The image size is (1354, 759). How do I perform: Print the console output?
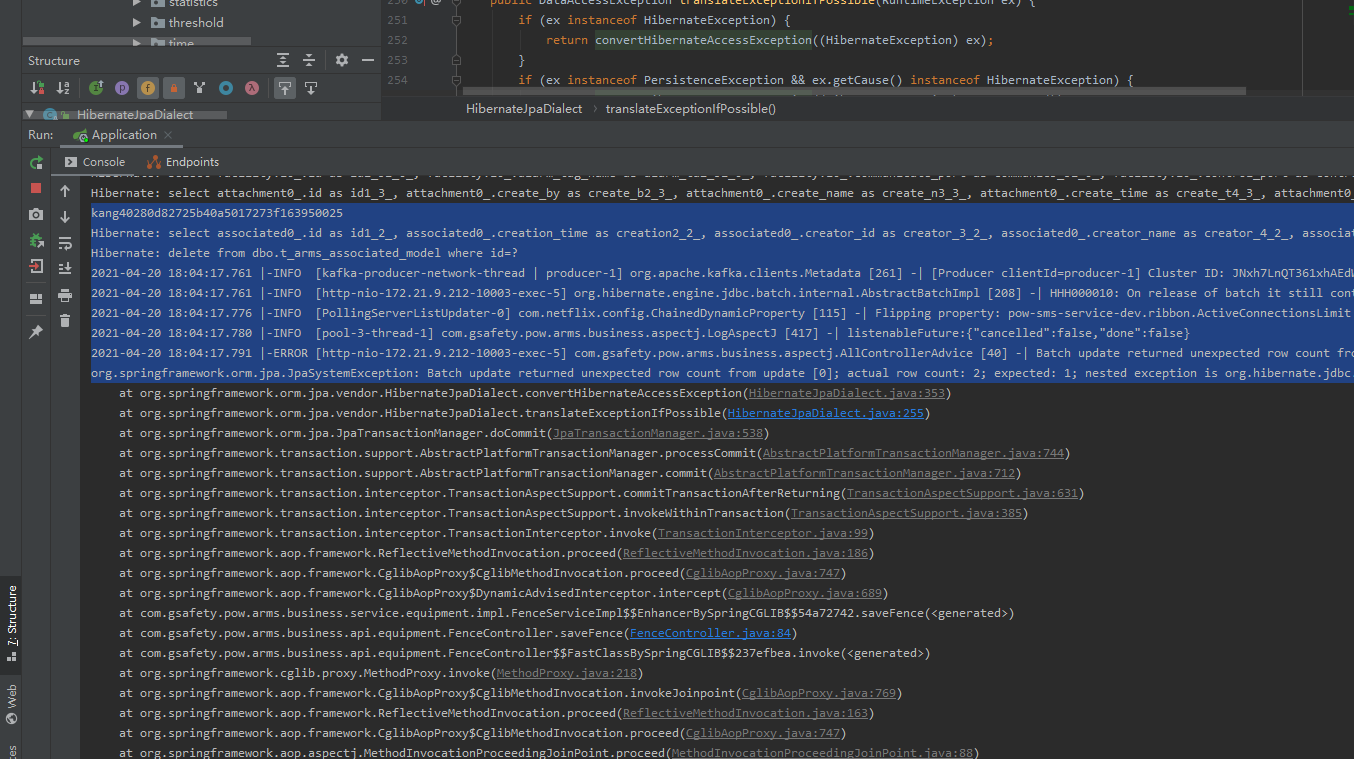click(65, 295)
